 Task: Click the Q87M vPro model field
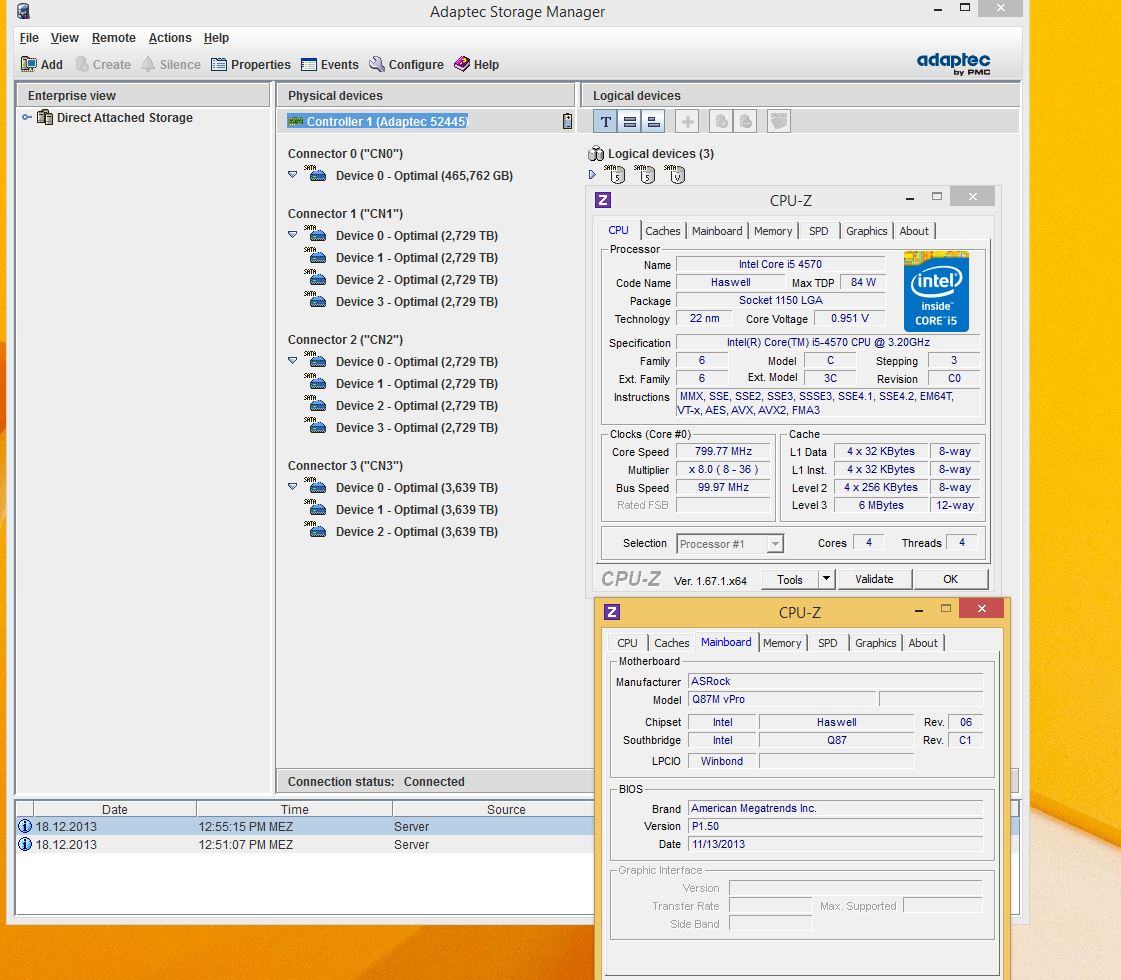pyautogui.click(x=781, y=699)
